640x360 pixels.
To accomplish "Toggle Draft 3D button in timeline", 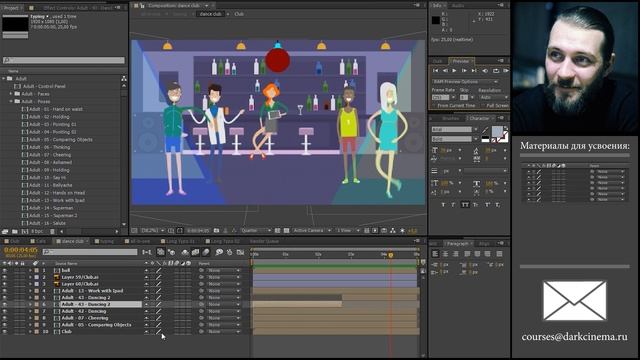I will click(x=171, y=252).
